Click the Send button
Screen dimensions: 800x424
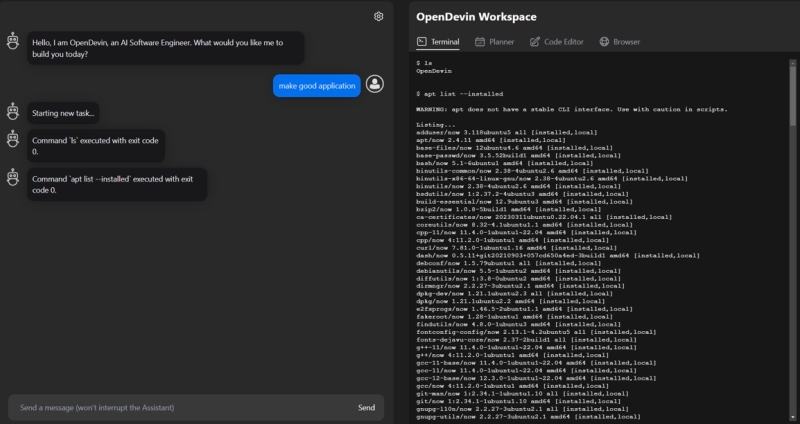click(x=366, y=408)
